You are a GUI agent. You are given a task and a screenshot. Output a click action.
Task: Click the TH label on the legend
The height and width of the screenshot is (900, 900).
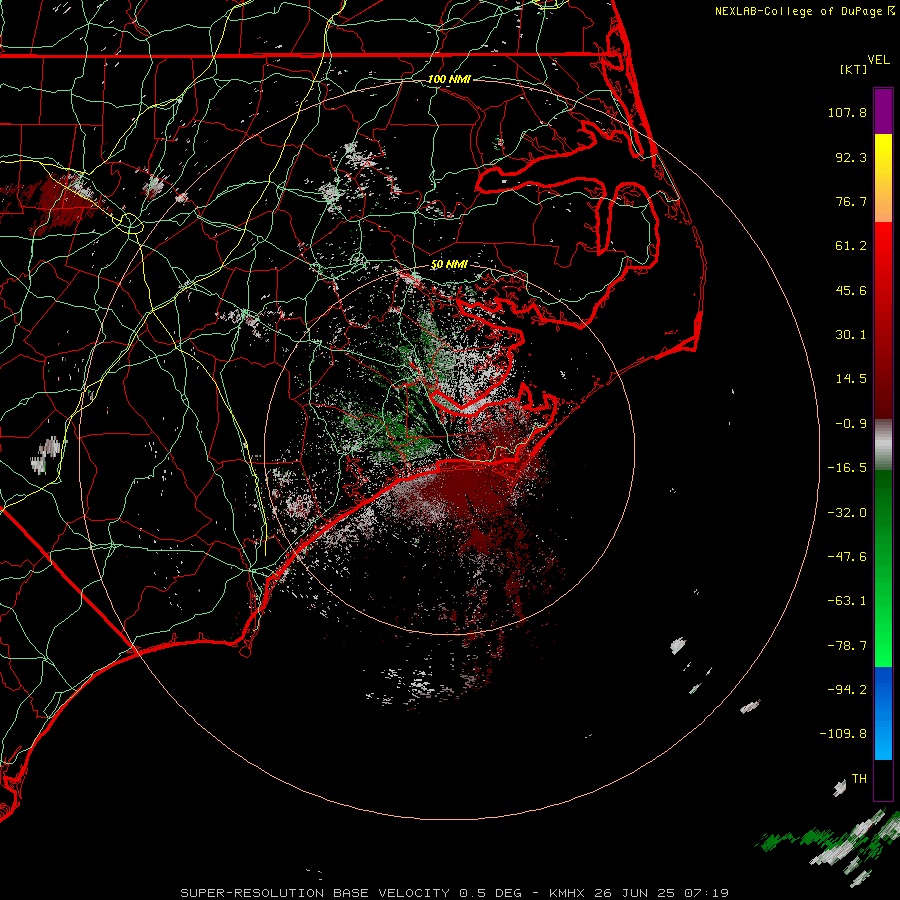click(x=859, y=779)
